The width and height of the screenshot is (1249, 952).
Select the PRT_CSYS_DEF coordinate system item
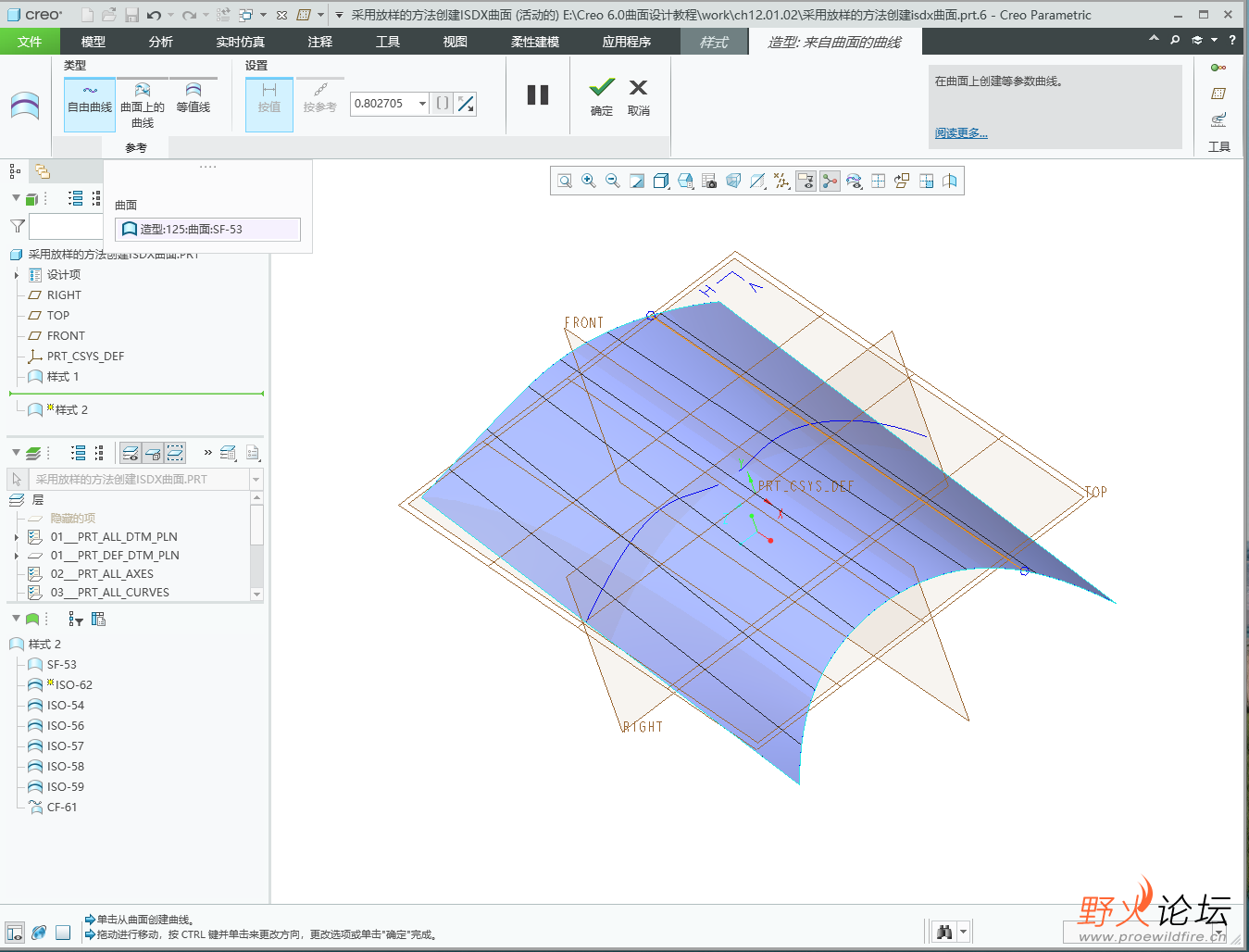click(x=85, y=357)
